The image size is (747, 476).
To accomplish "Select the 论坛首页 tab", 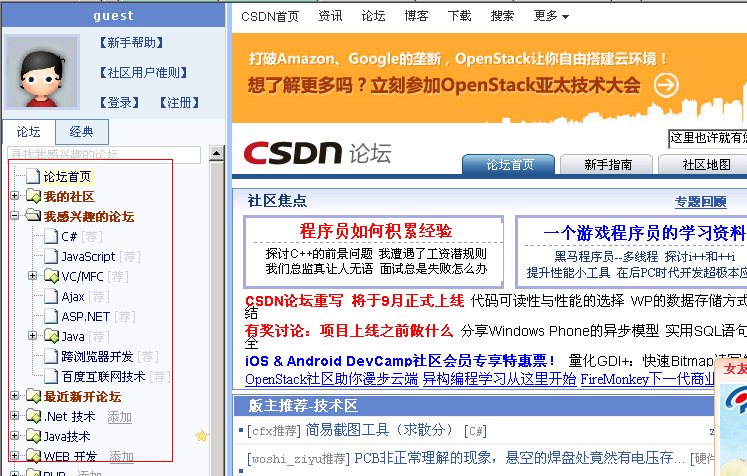I will tap(509, 164).
